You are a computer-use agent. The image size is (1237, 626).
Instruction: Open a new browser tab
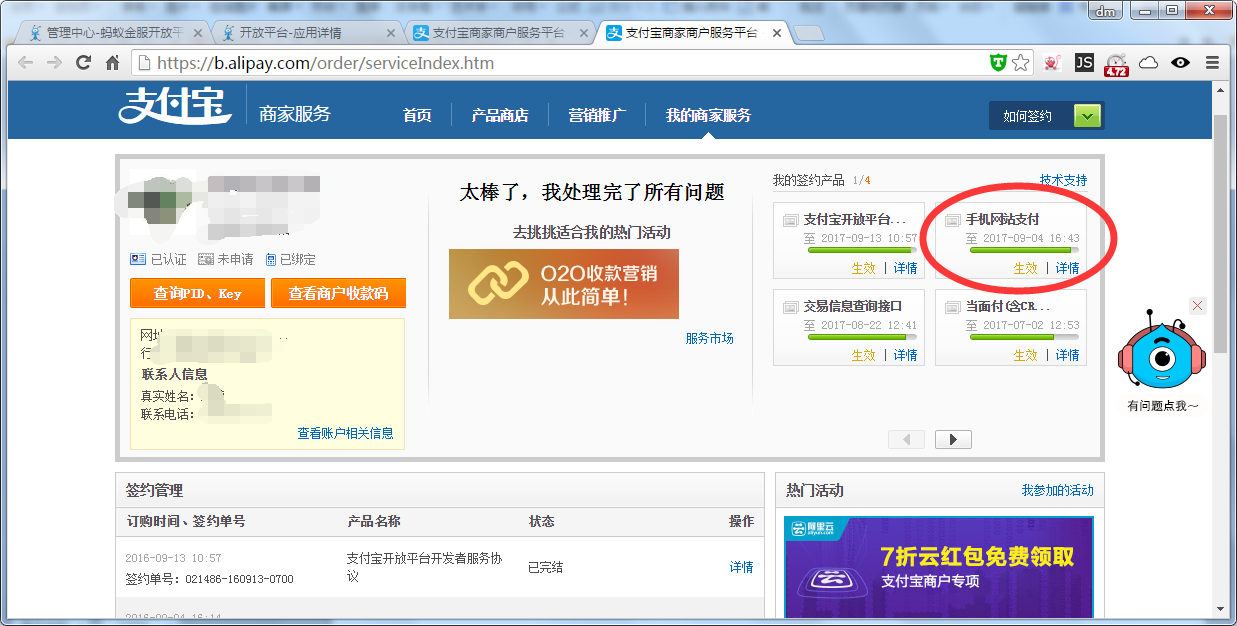click(x=808, y=33)
